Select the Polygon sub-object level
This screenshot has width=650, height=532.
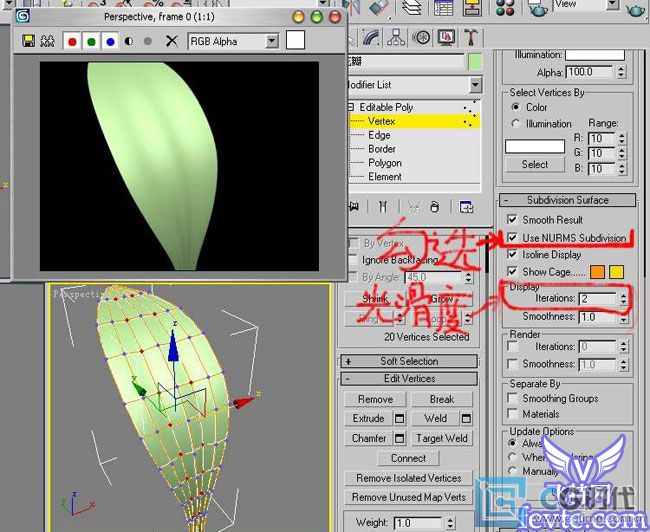point(385,163)
